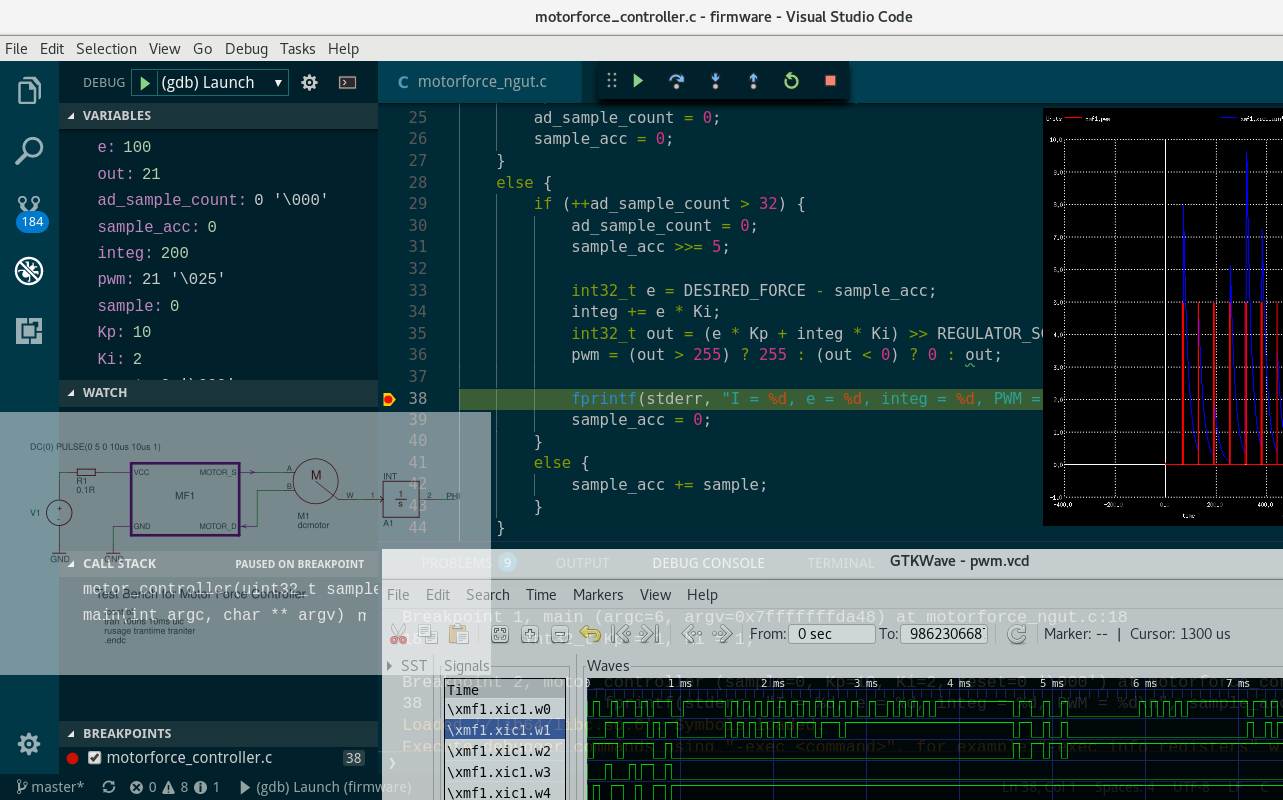Open errors and warnings count in status bar
The width and height of the screenshot is (1283, 800).
click(175, 788)
